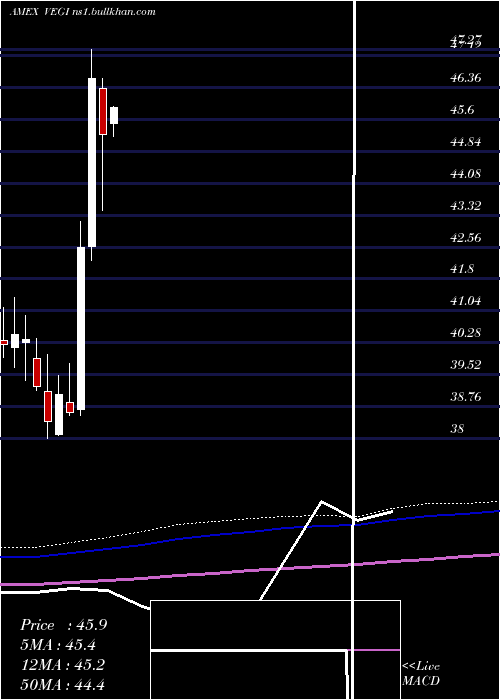Click the Price : 45.9 readout
This screenshot has height=700, width=500.
(63, 625)
